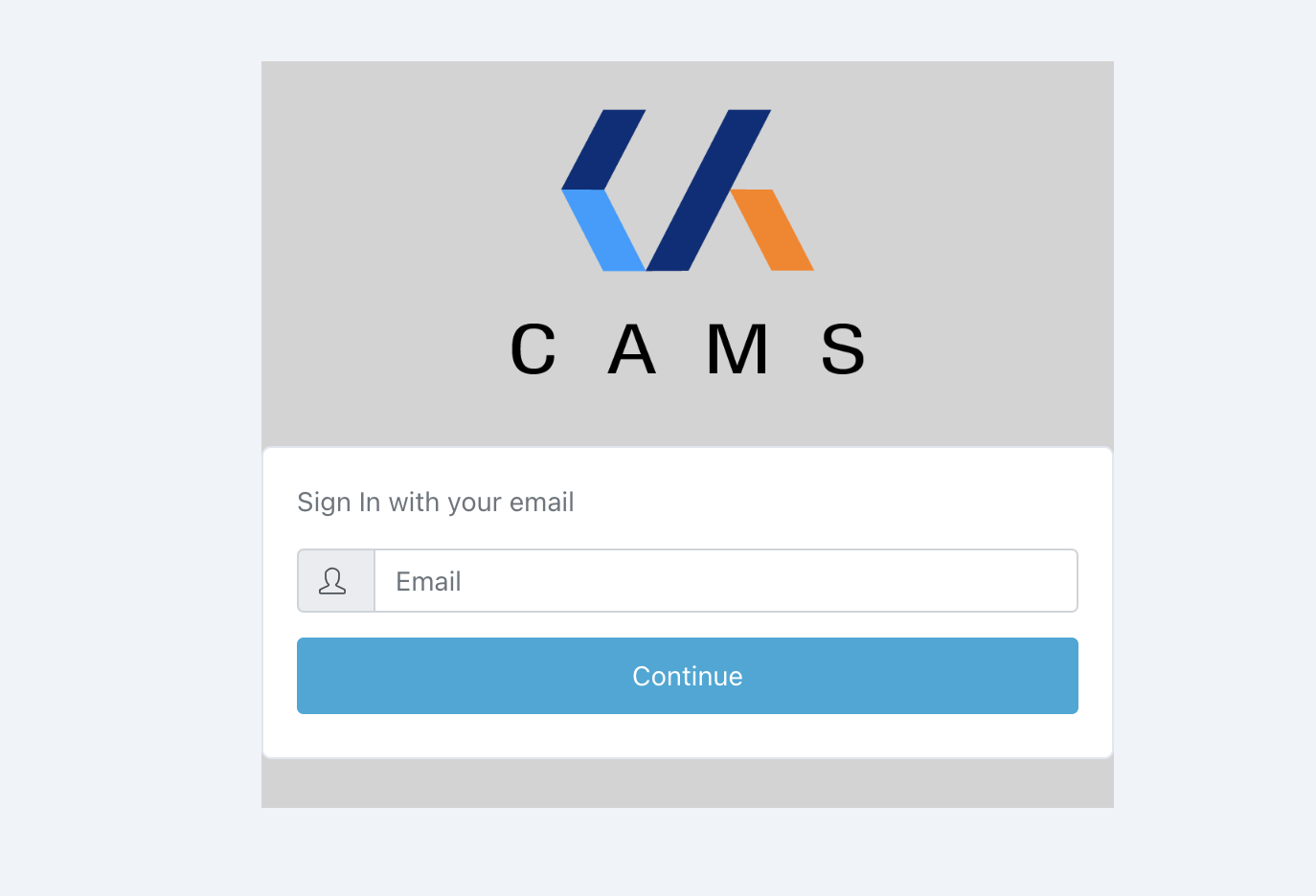Image resolution: width=1316 pixels, height=896 pixels.
Task: Click the "Email" placeholder text in the field
Action: (x=428, y=581)
